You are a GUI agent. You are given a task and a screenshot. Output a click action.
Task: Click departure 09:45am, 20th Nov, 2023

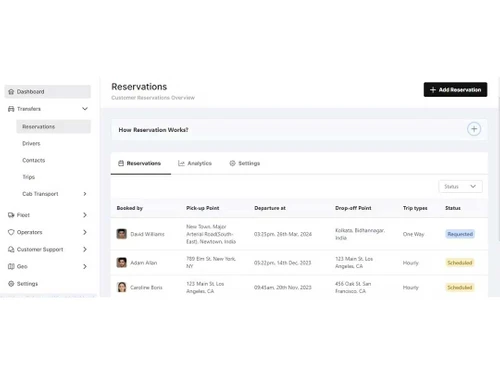point(283,287)
